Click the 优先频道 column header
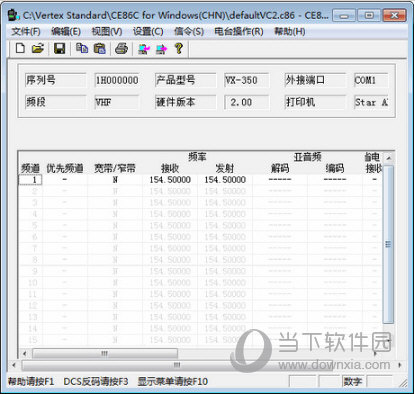The width and height of the screenshot is (415, 394). tap(65, 168)
